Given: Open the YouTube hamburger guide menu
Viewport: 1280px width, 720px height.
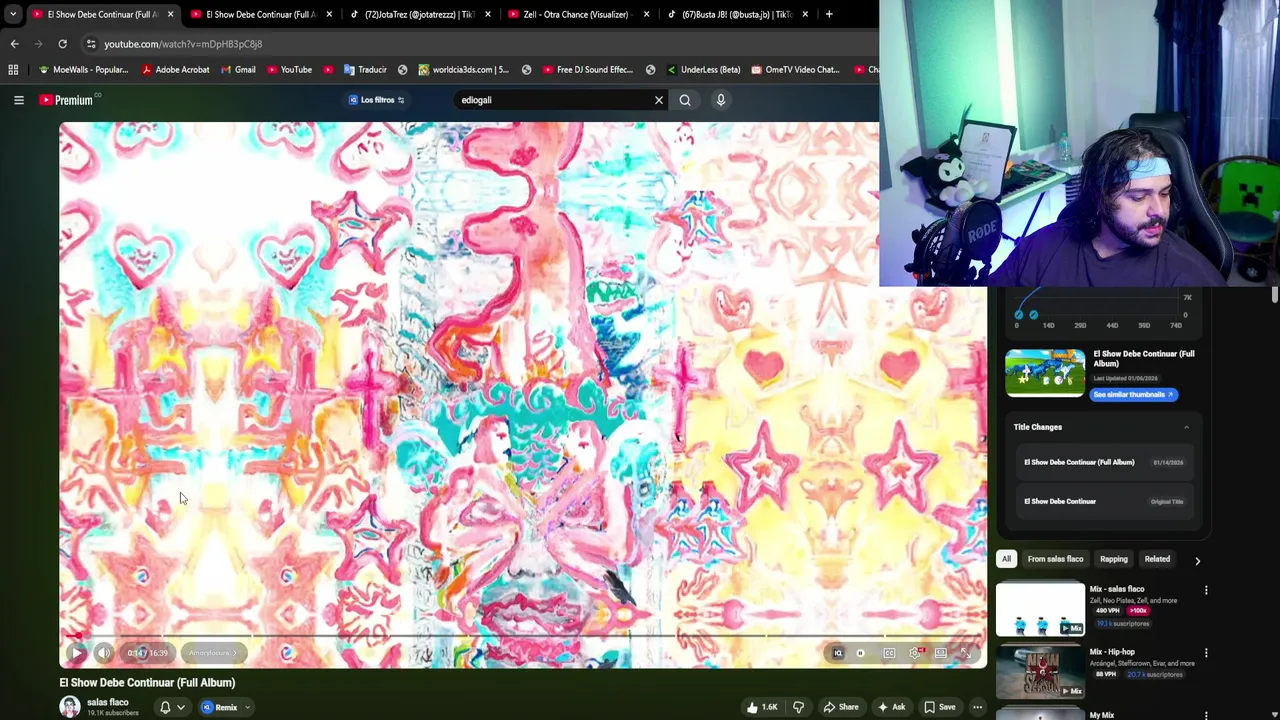Looking at the screenshot, I should (18, 100).
